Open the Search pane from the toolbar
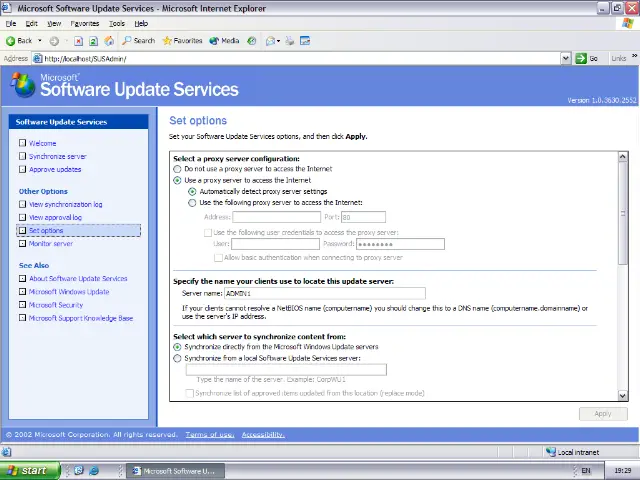This screenshot has width=640, height=480. 138,41
